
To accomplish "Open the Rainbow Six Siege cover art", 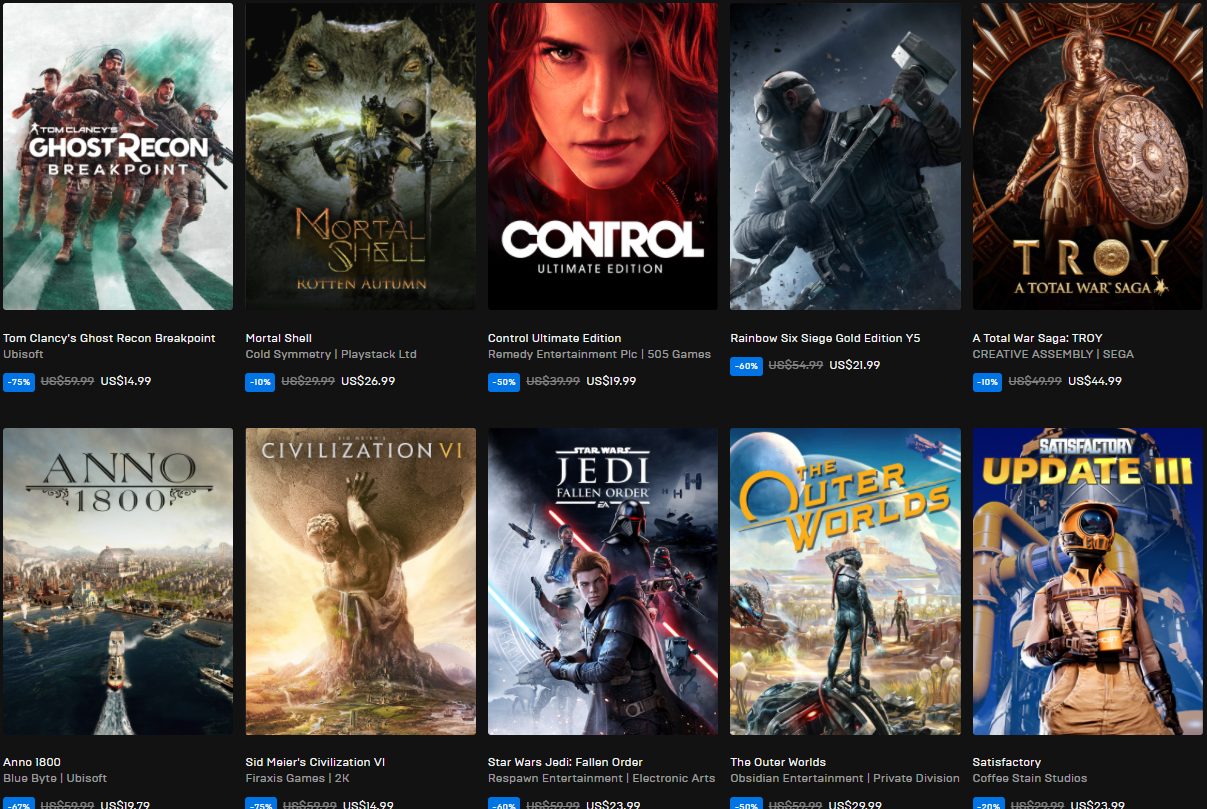I will click(x=845, y=157).
